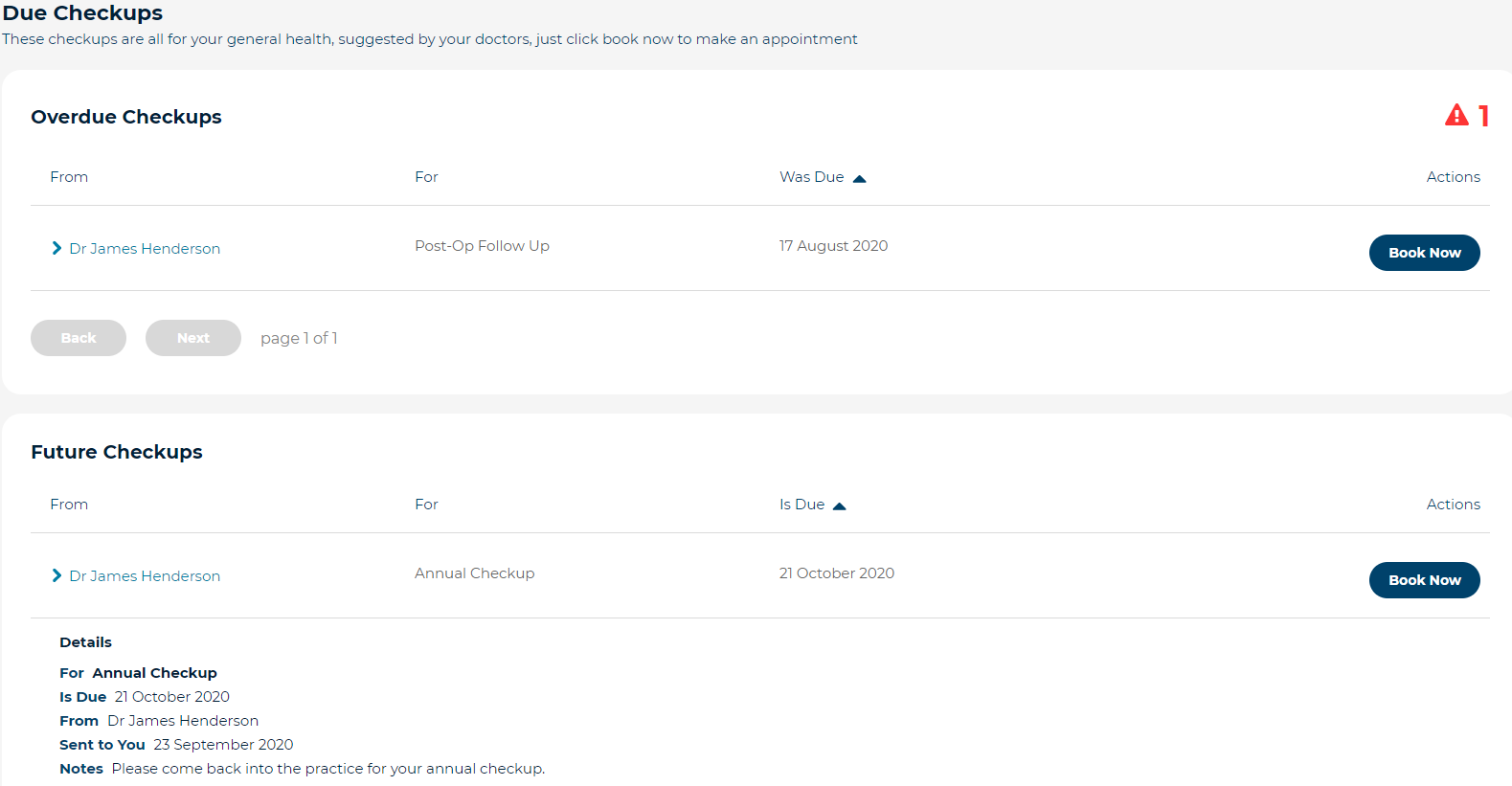Click the From column header in Overdue Checkups
The width and height of the screenshot is (1512, 786).
click(x=68, y=176)
